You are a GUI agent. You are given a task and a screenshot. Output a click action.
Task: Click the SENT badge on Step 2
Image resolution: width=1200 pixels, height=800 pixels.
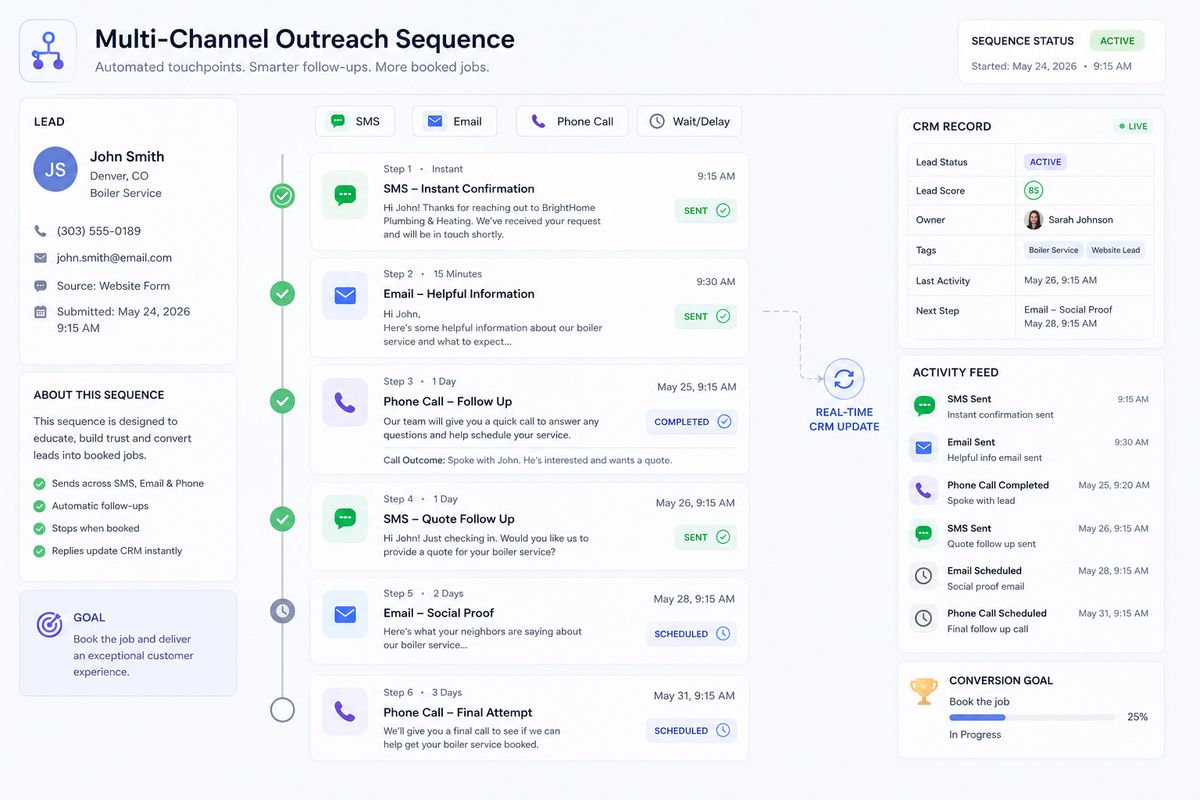[x=706, y=316]
